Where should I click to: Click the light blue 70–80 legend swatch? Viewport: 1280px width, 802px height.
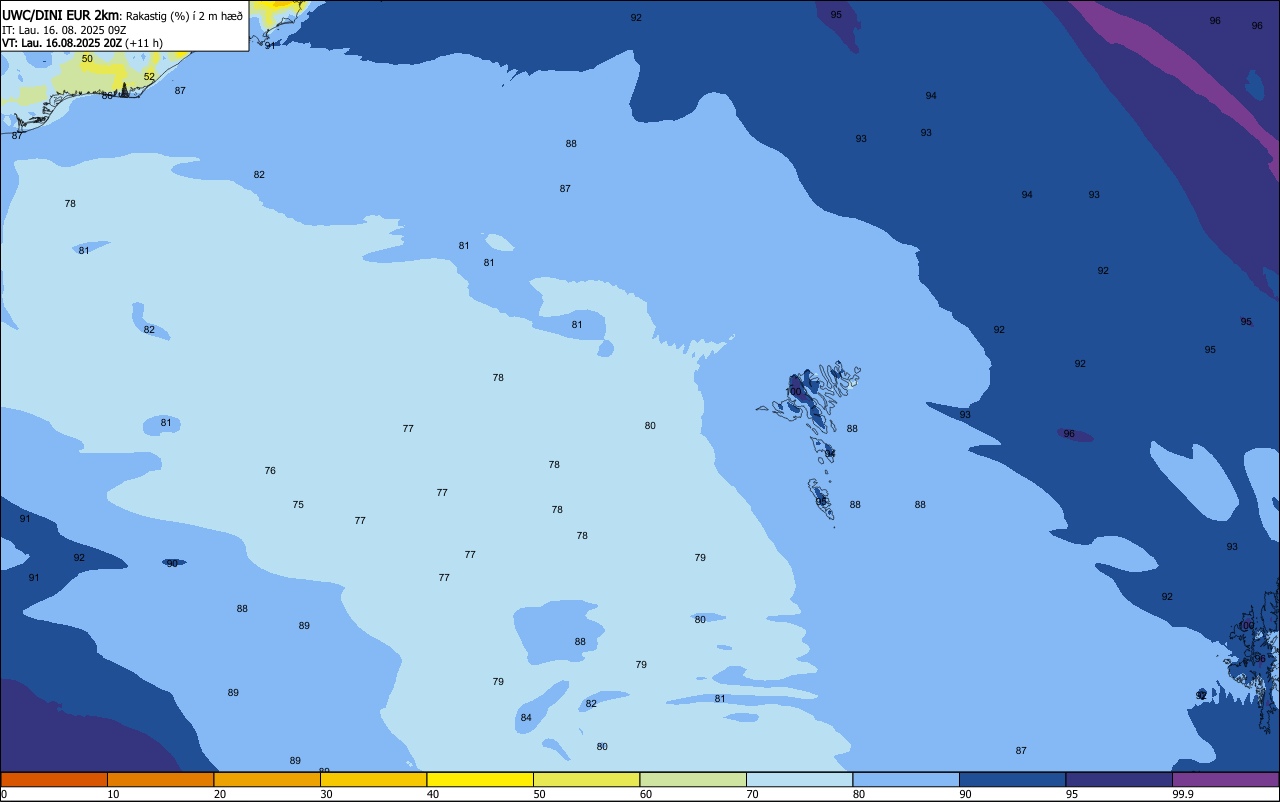tap(799, 779)
